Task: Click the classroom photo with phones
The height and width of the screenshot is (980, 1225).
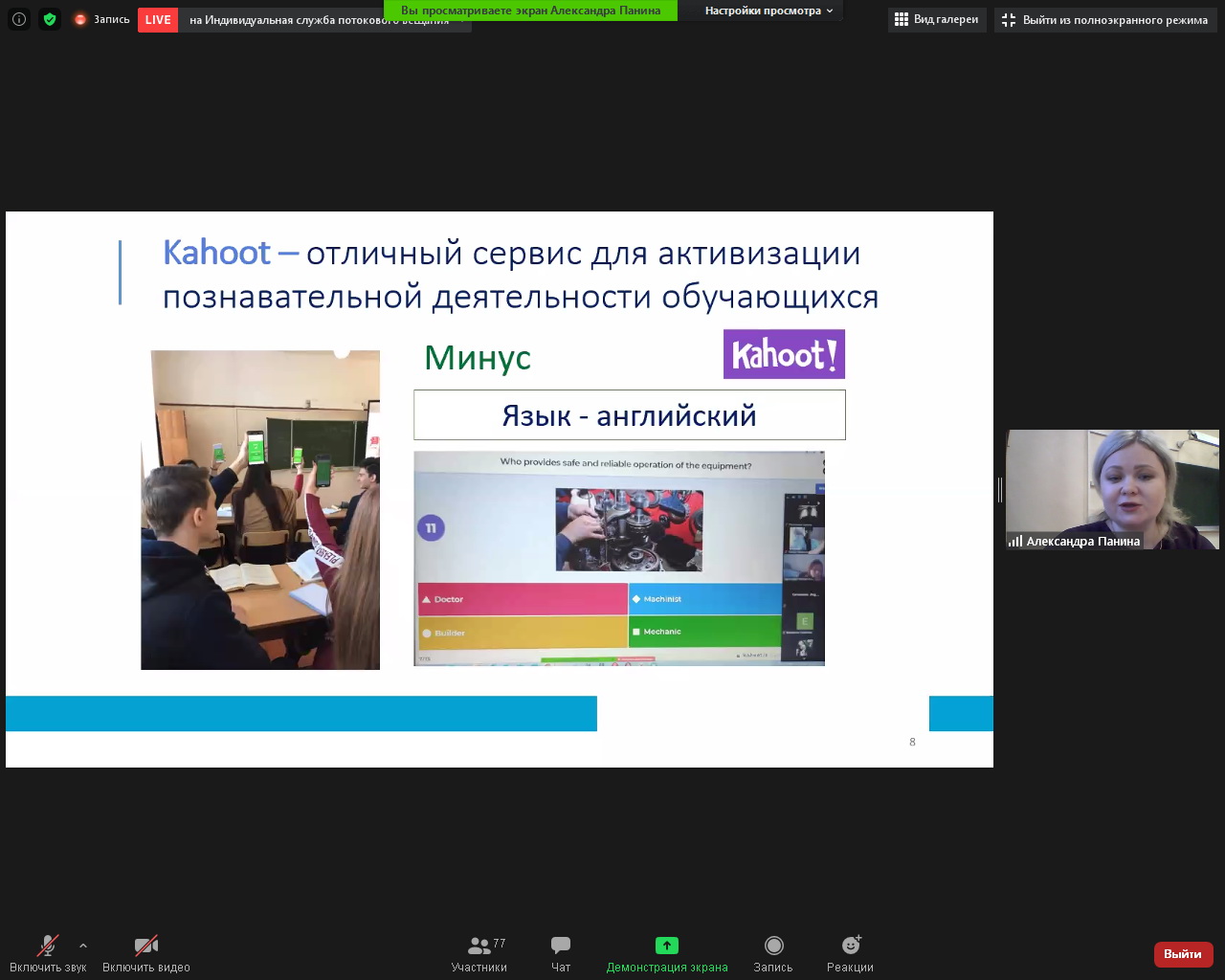Action: tap(260, 510)
